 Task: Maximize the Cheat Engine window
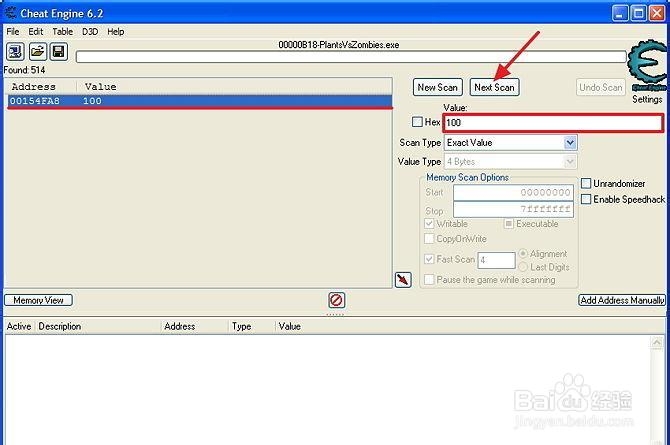click(x=639, y=13)
